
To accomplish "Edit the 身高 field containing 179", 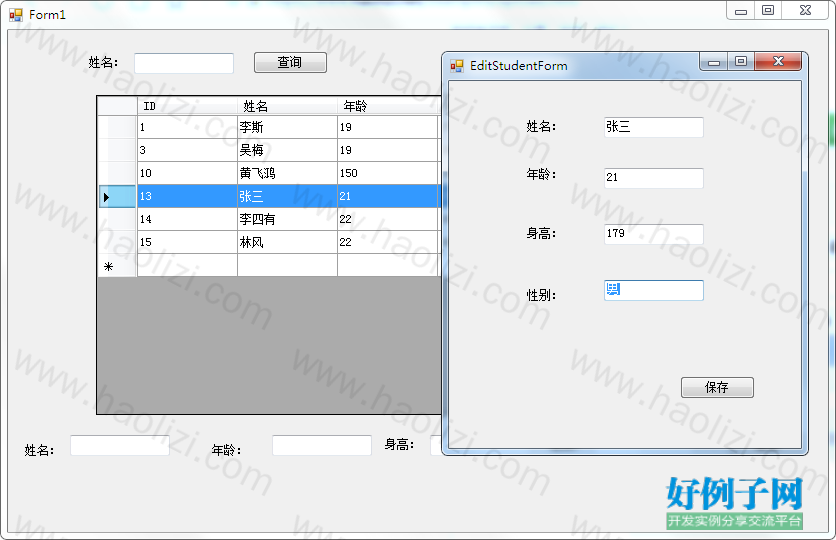I will [x=654, y=234].
